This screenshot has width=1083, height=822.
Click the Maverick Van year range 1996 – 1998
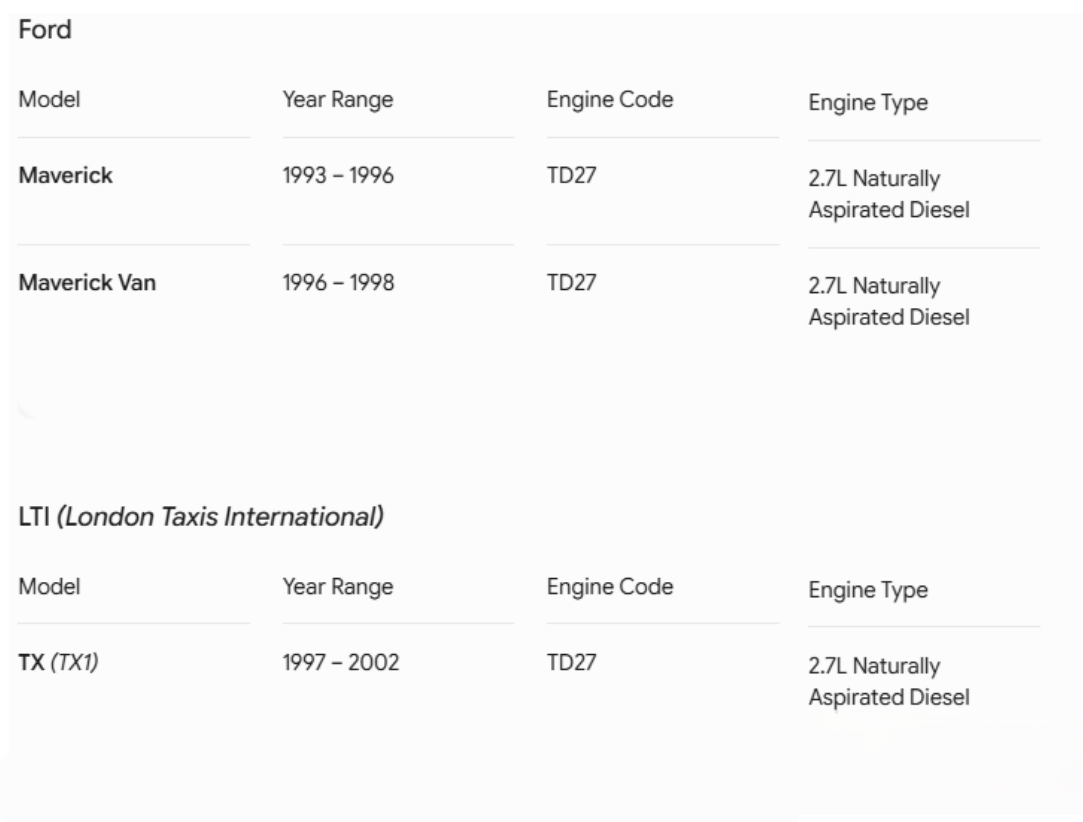pos(338,283)
